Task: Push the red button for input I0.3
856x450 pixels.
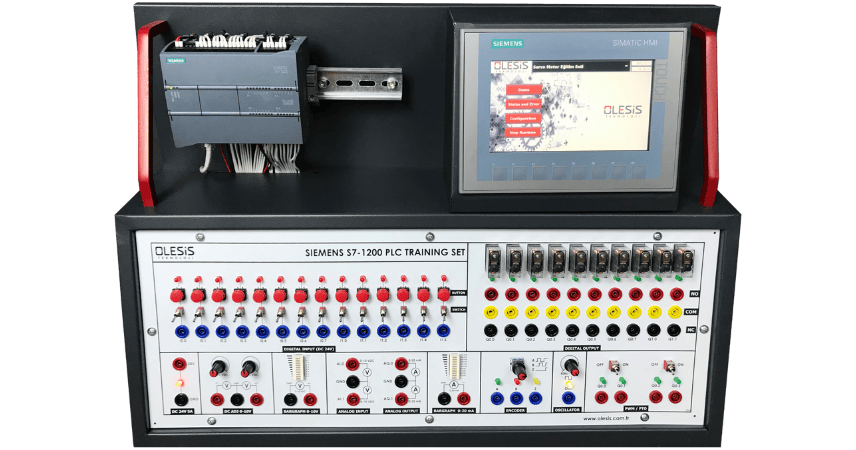Action: coord(239,295)
